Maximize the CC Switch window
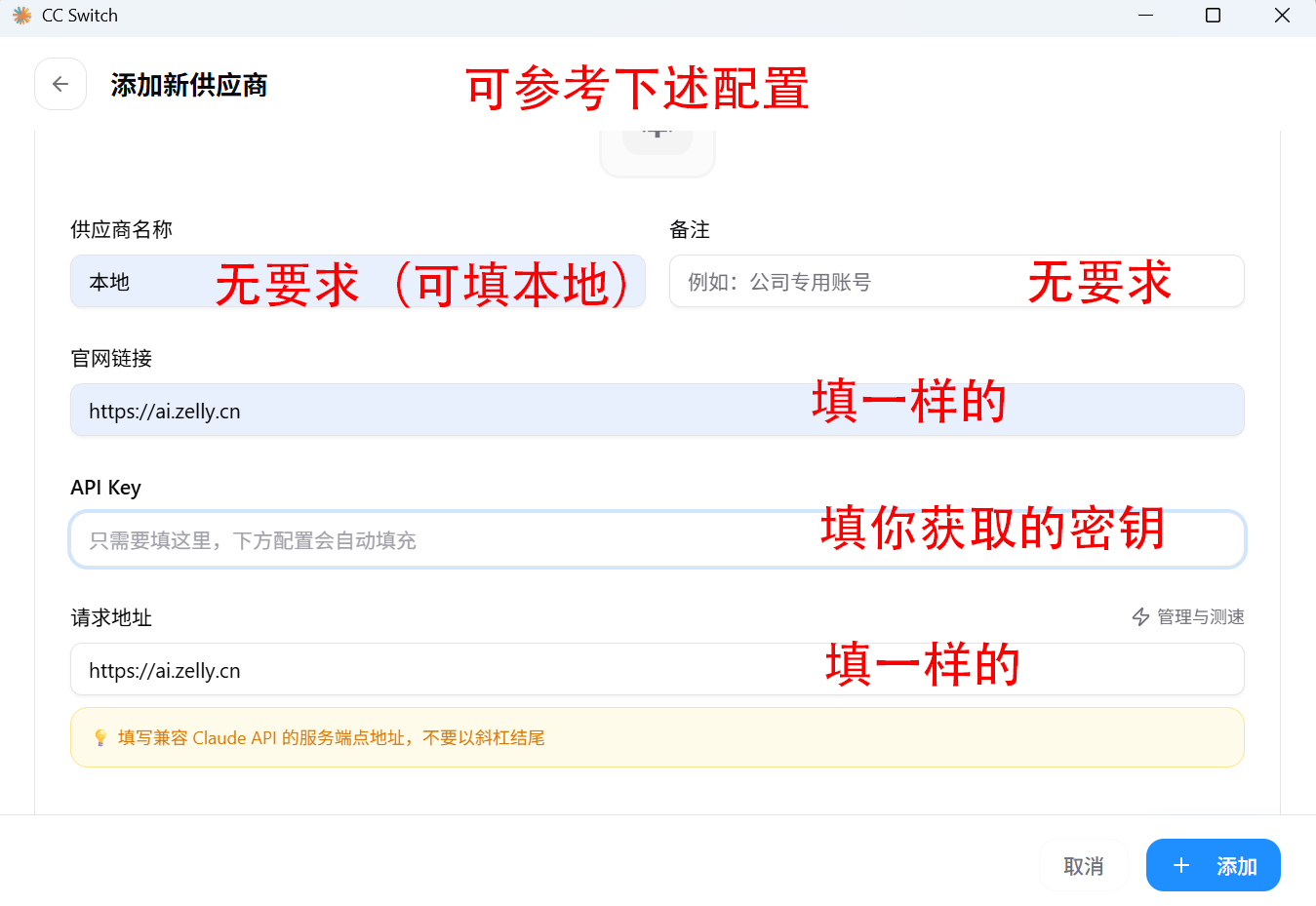The width and height of the screenshot is (1316, 906). point(1213,16)
